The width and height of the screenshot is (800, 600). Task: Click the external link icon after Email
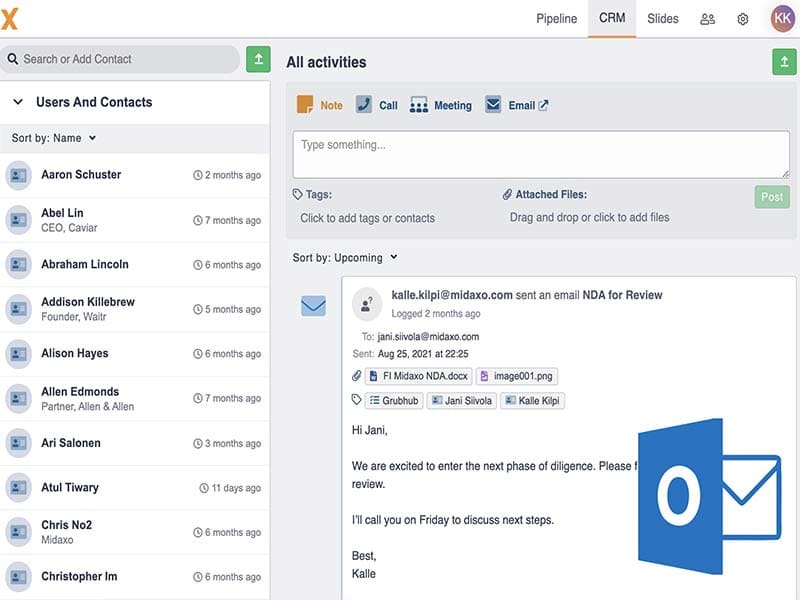543,105
